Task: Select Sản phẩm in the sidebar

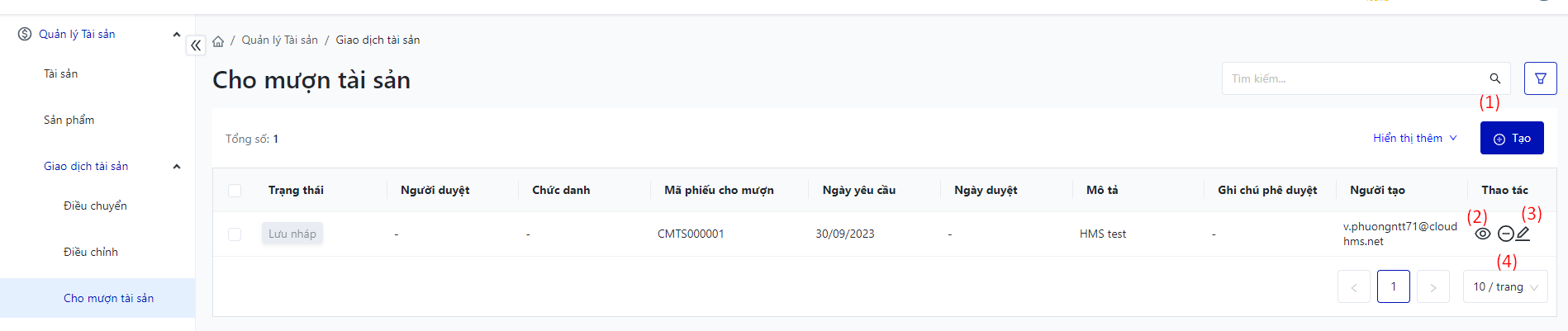Action: coord(69,120)
